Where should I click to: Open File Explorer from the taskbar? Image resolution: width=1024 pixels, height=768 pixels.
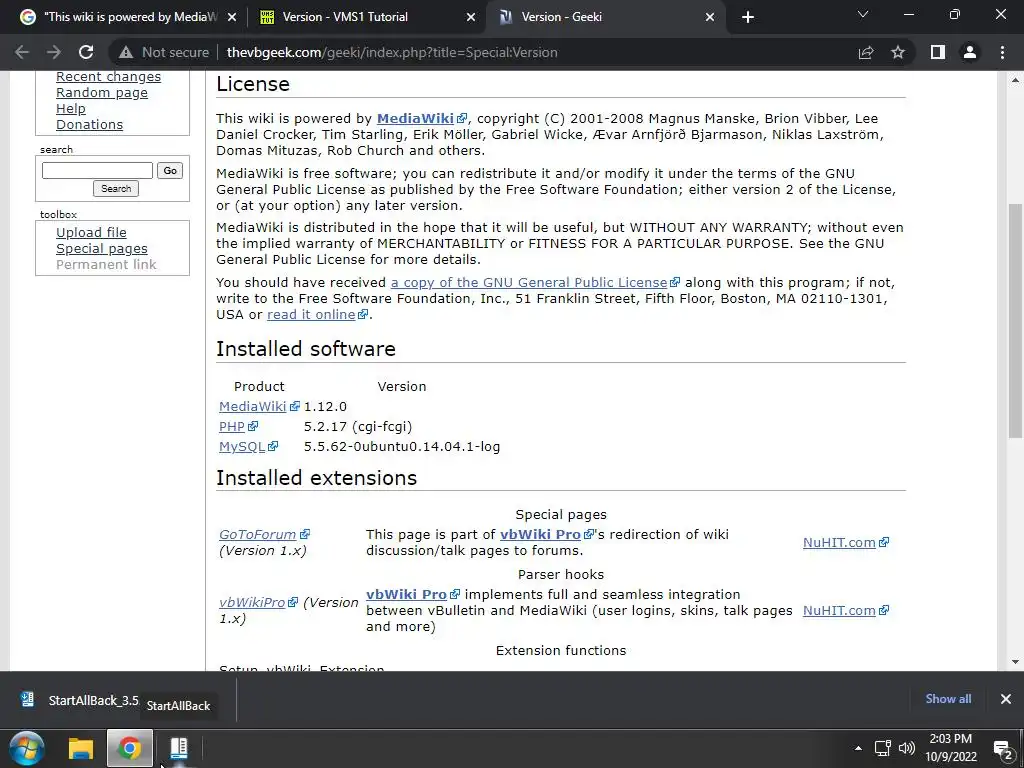pyautogui.click(x=81, y=748)
